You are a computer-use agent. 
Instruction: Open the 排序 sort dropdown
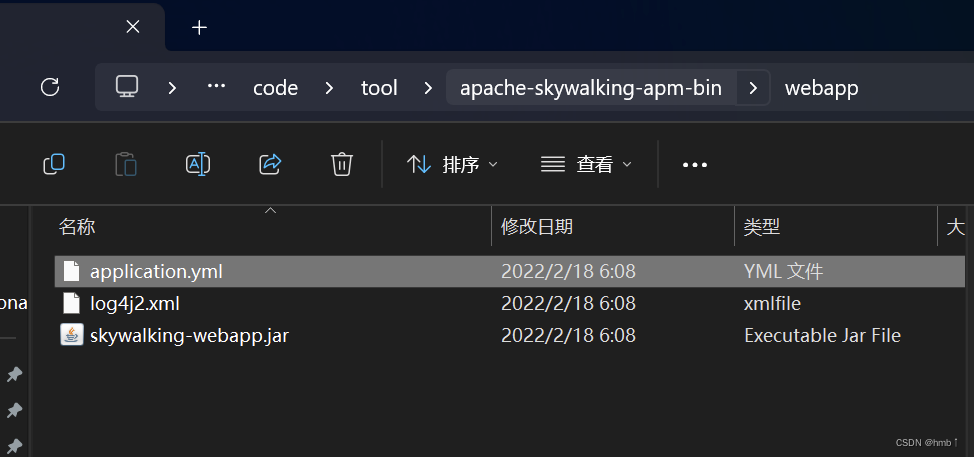coord(452,165)
